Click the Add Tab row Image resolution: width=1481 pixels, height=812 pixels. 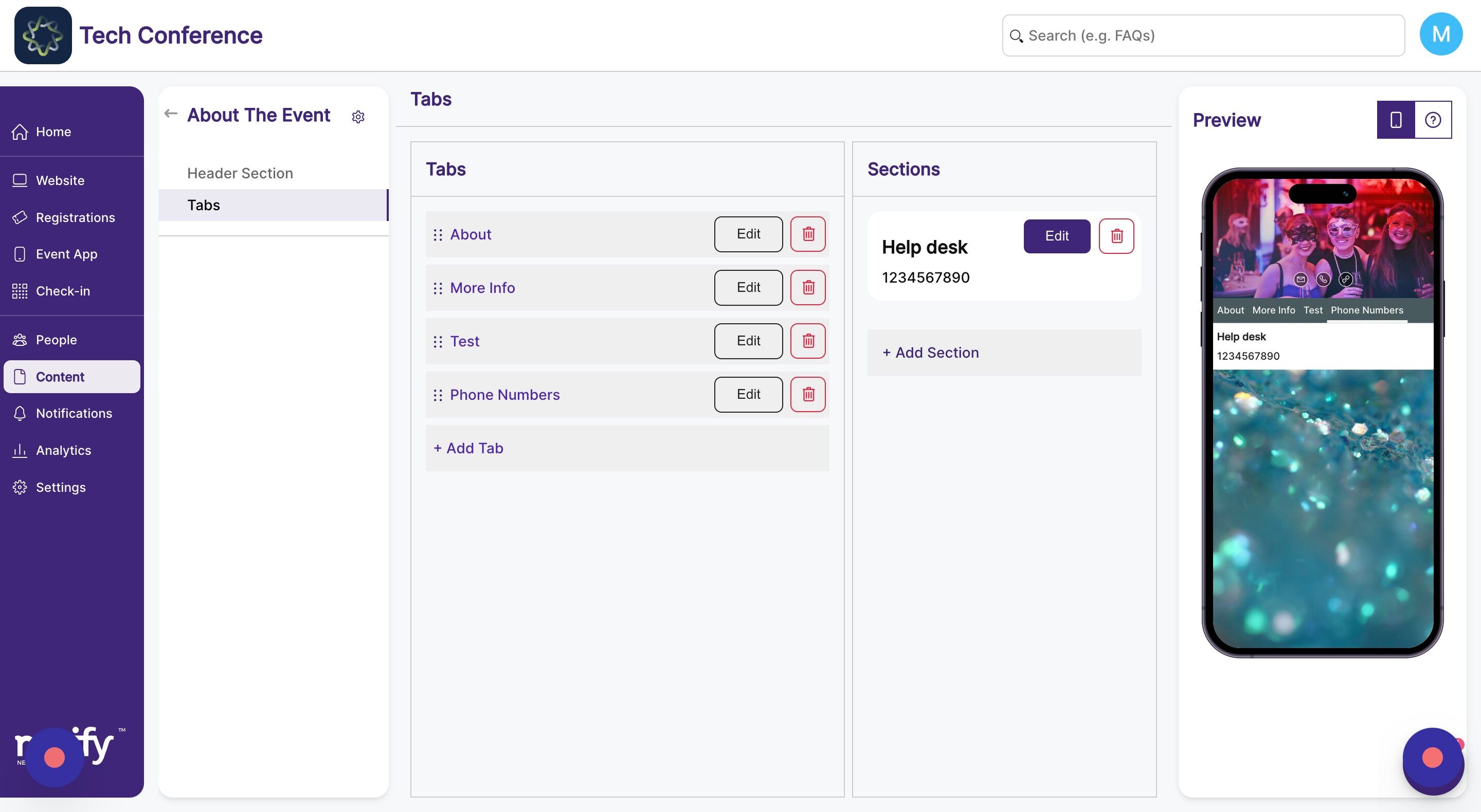tap(627, 448)
